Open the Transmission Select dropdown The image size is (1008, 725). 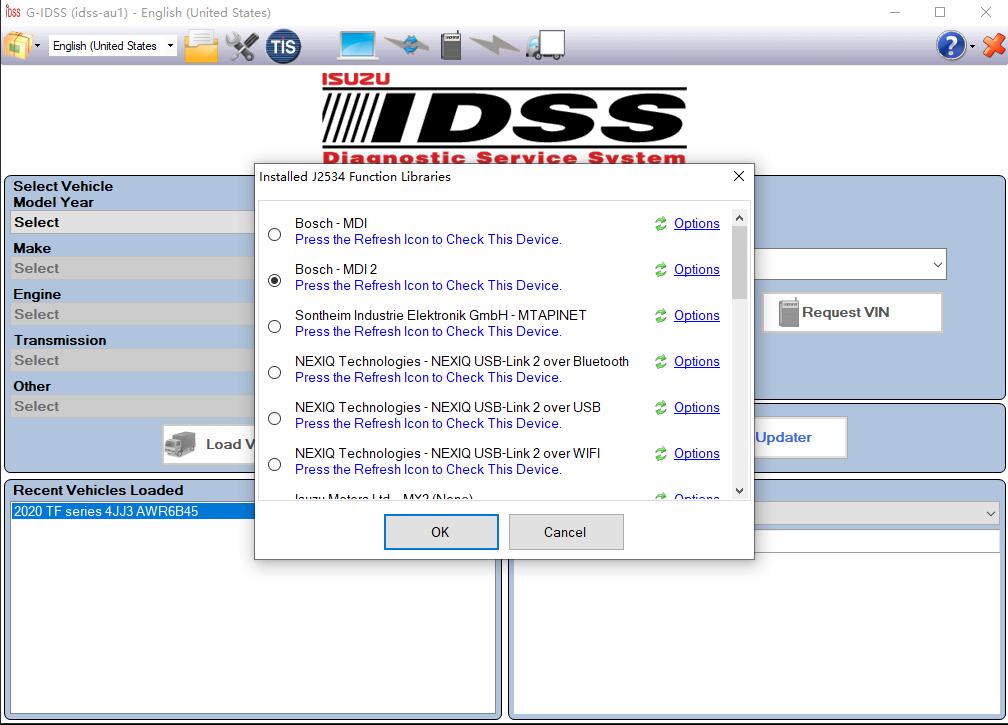pyautogui.click(x=133, y=361)
